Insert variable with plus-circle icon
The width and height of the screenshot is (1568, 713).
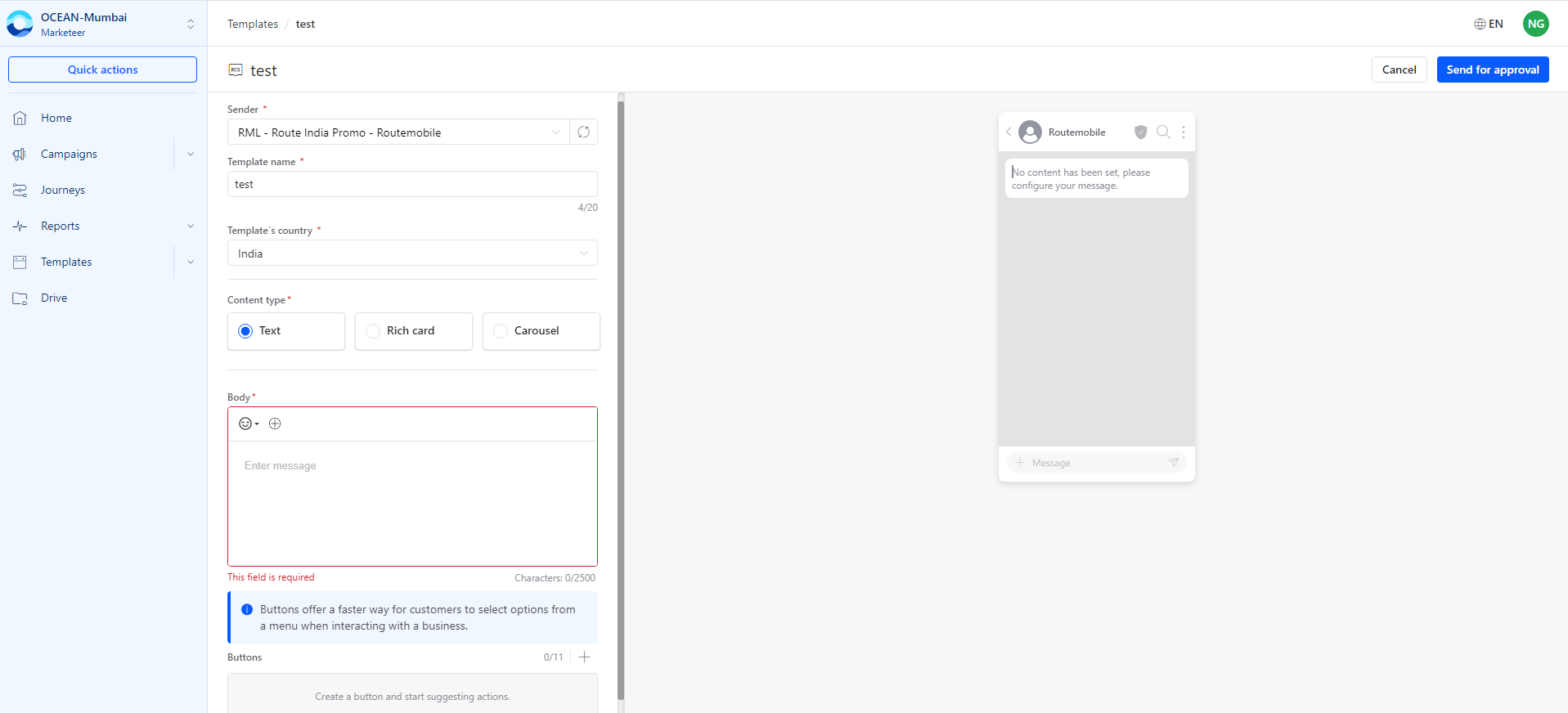[x=275, y=424]
